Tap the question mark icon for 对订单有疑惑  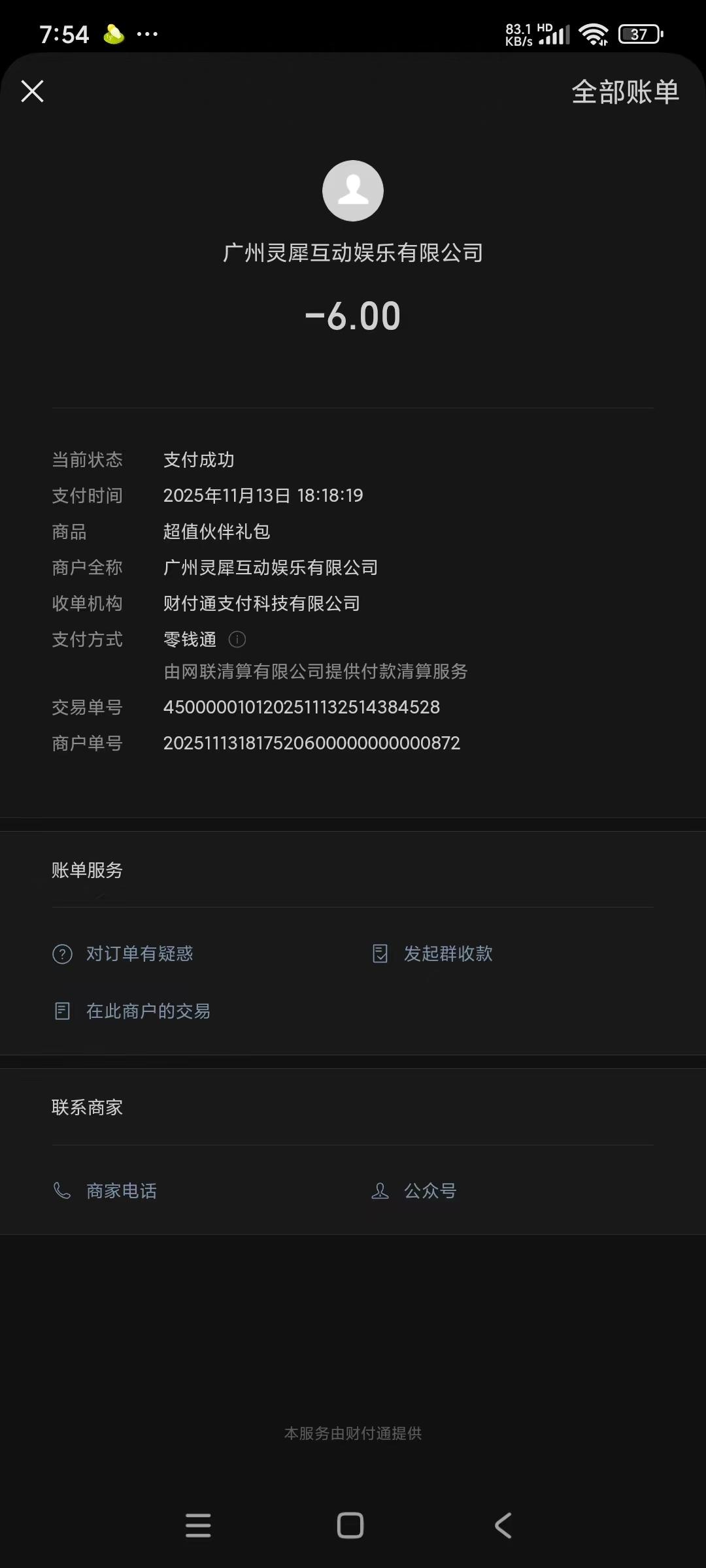[62, 954]
